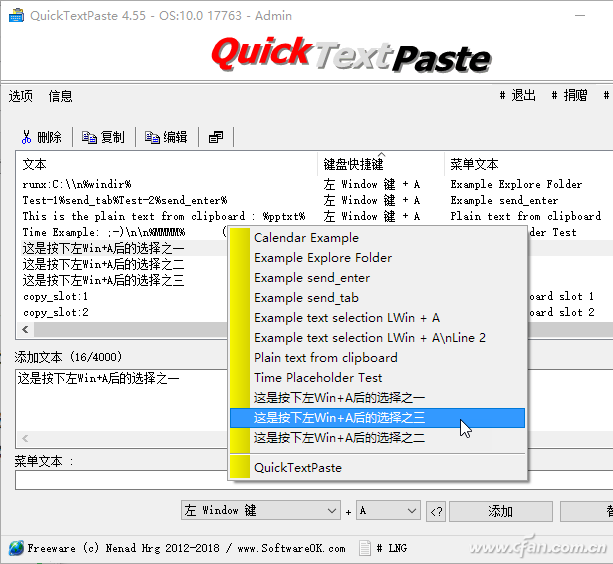Viewport: 613px width, 564px height.
Task: Sort by 文本 column header
Action: point(34,164)
